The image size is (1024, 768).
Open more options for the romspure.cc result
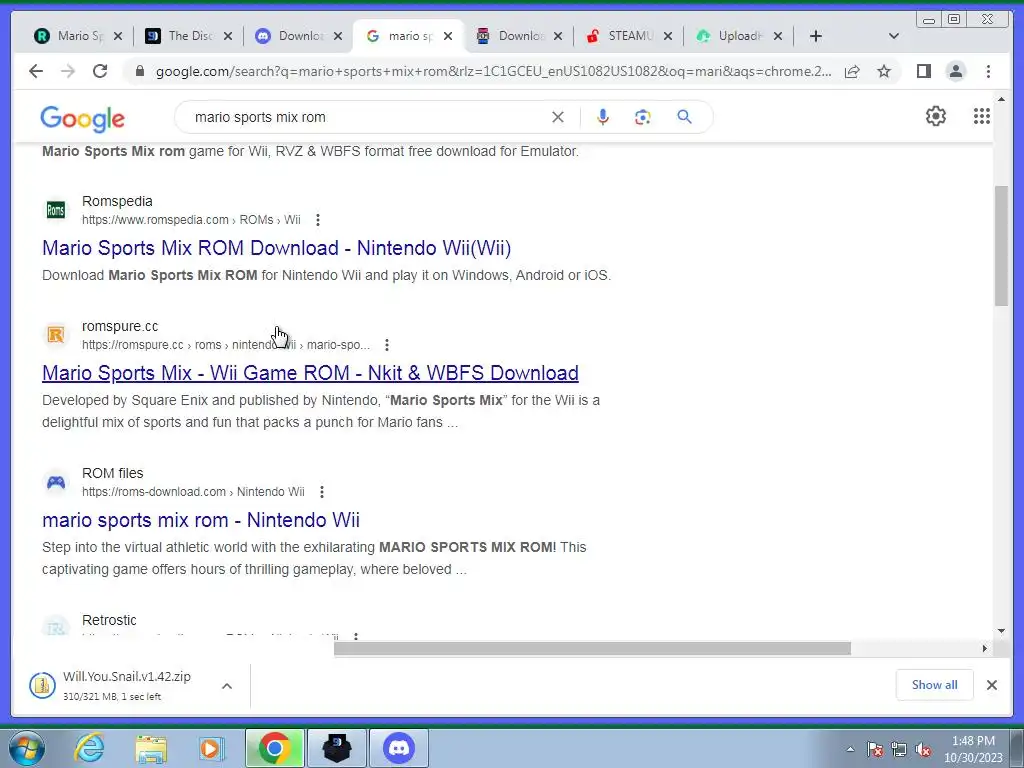tap(387, 345)
